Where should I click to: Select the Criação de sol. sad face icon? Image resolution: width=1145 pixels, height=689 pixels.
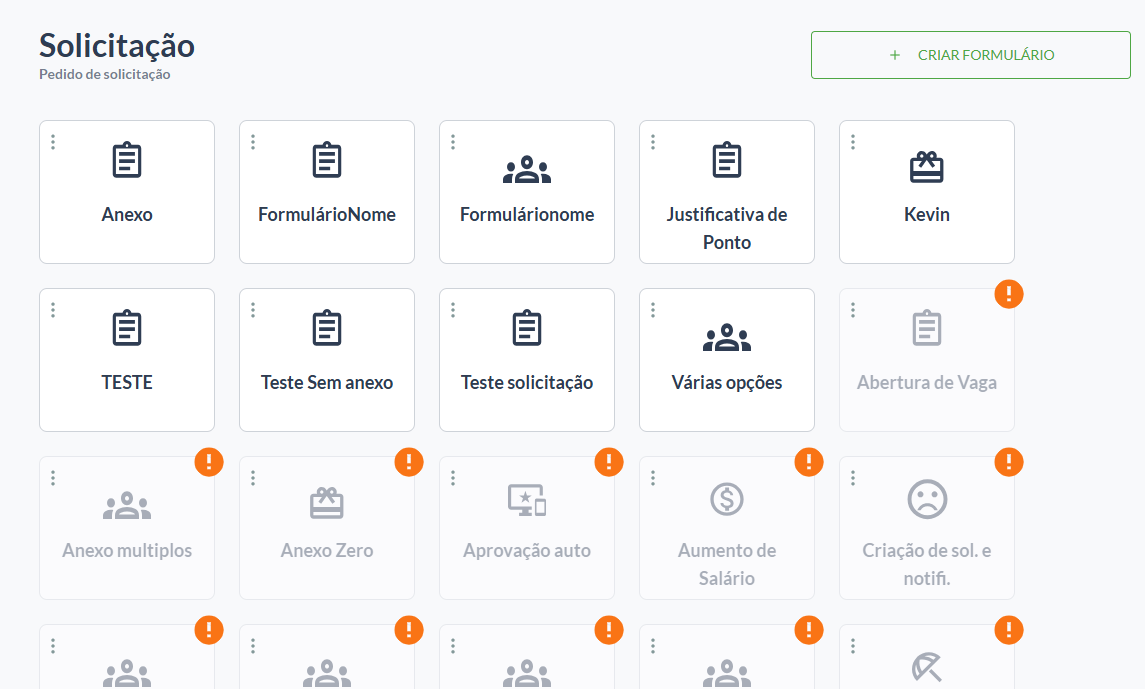pos(927,499)
